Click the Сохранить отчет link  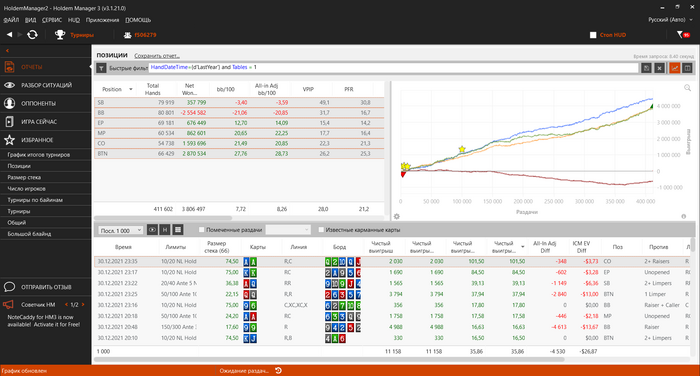point(157,56)
